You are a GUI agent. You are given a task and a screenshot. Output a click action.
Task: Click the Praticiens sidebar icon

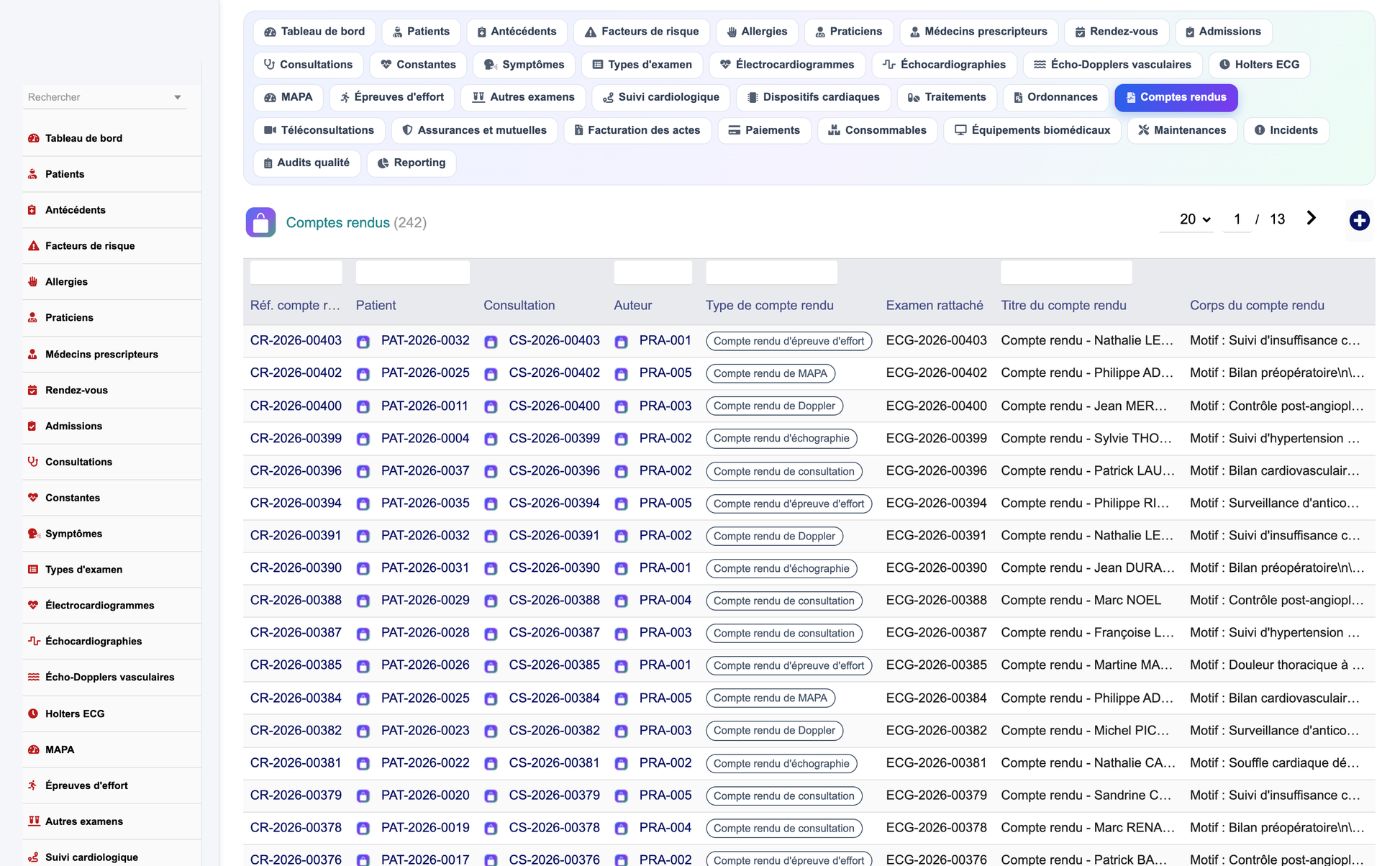click(x=33, y=317)
